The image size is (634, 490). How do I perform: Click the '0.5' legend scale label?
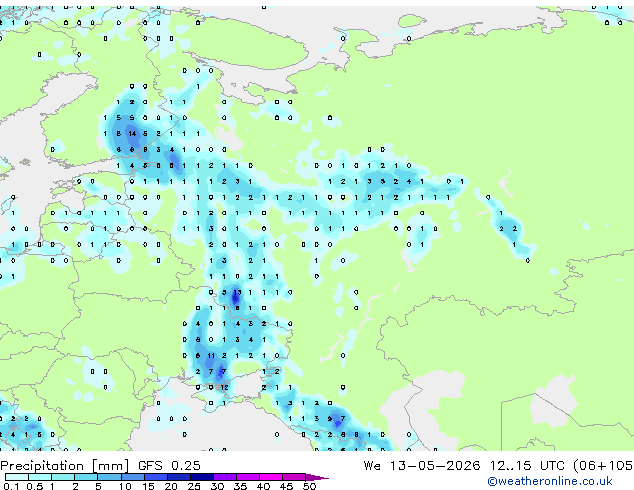click(35, 486)
